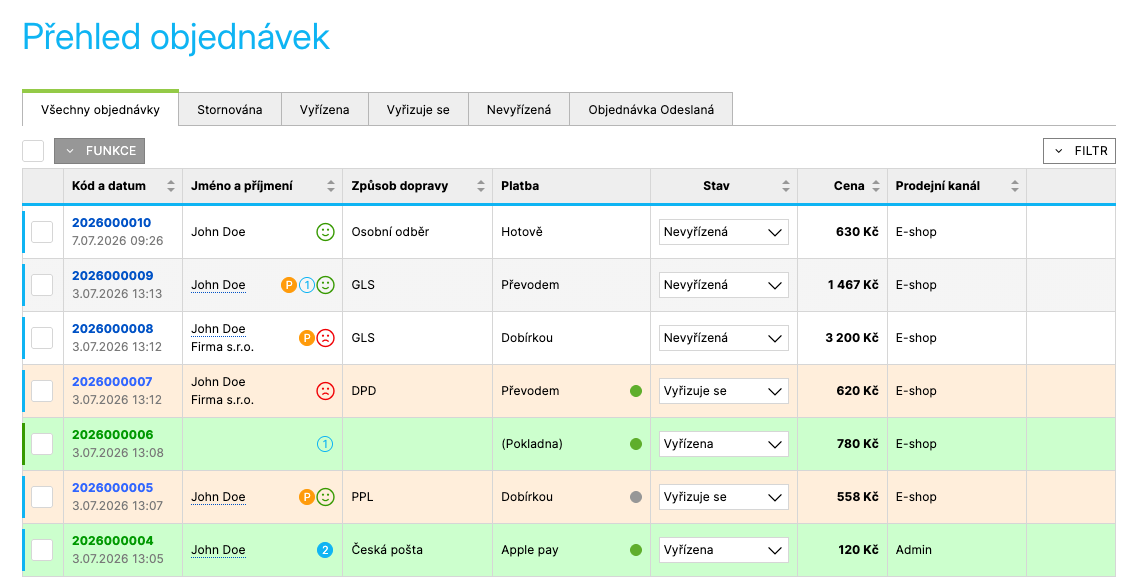Open order link 2026000008
The height and width of the screenshot is (577, 1138).
pos(112,329)
